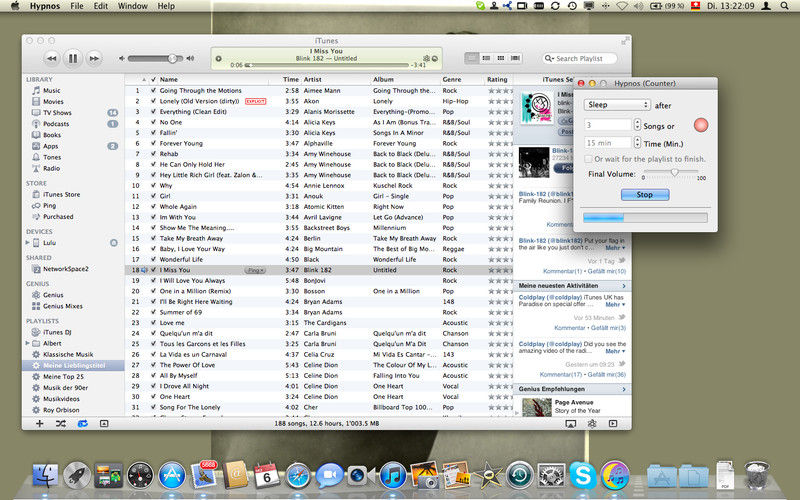Open the File menu
Viewport: 800px width, 500px height.
pyautogui.click(x=77, y=6)
